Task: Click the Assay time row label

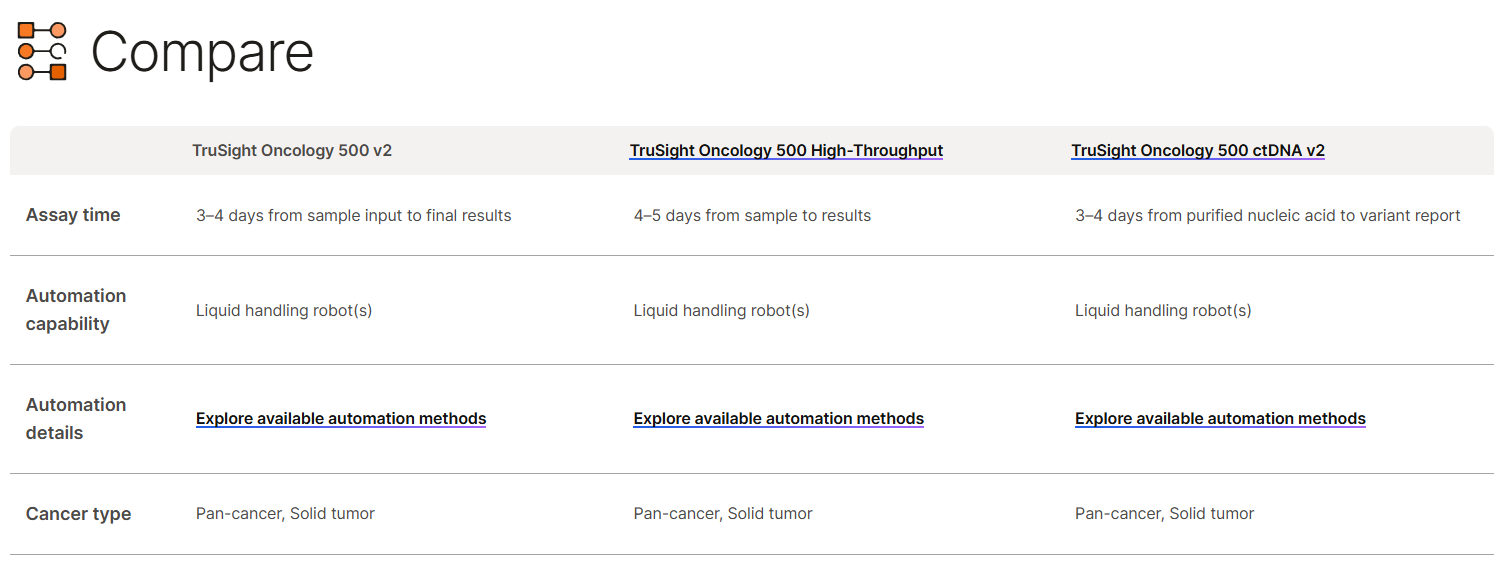Action: point(73,215)
